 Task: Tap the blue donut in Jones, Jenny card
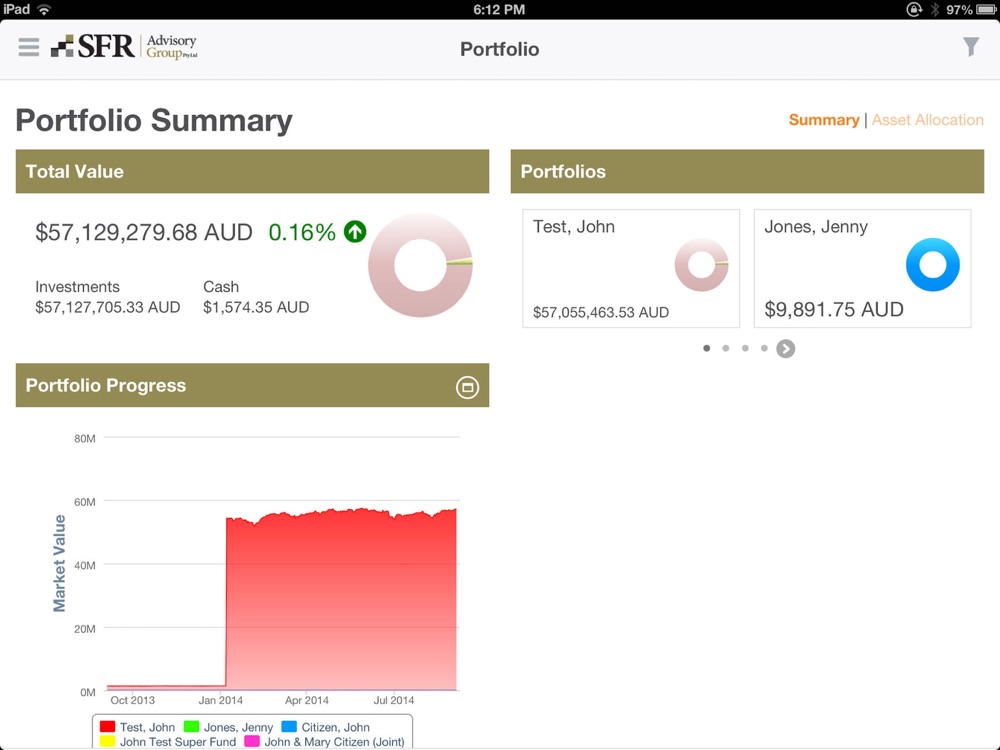[932, 265]
